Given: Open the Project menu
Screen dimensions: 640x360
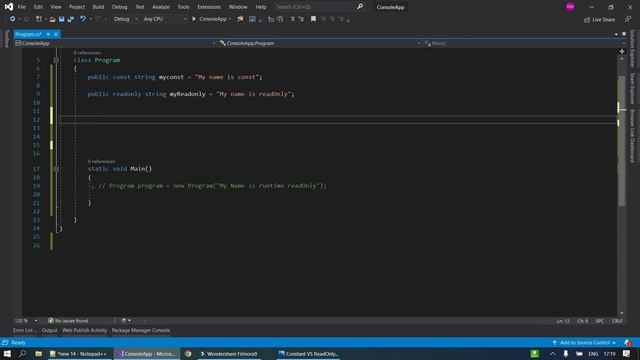Looking at the screenshot, I should tap(77, 7).
